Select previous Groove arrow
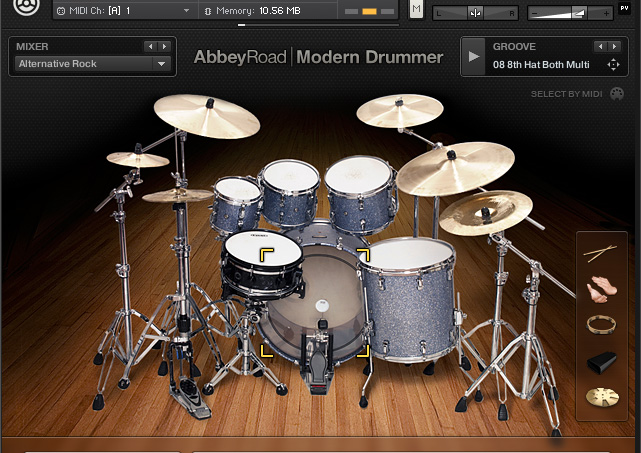The image size is (641, 453). 600,47
